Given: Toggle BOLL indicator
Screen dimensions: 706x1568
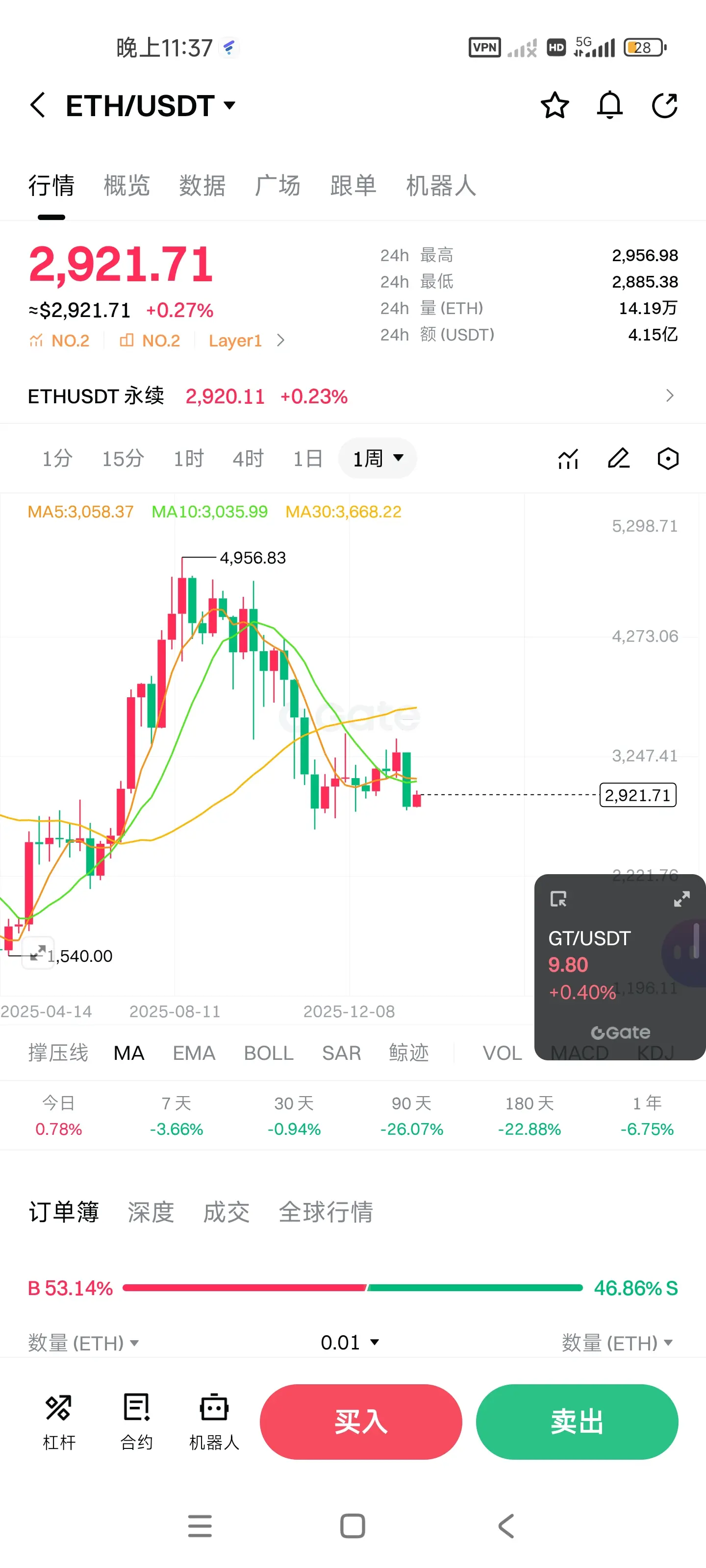Looking at the screenshot, I should pyautogui.click(x=269, y=1053).
